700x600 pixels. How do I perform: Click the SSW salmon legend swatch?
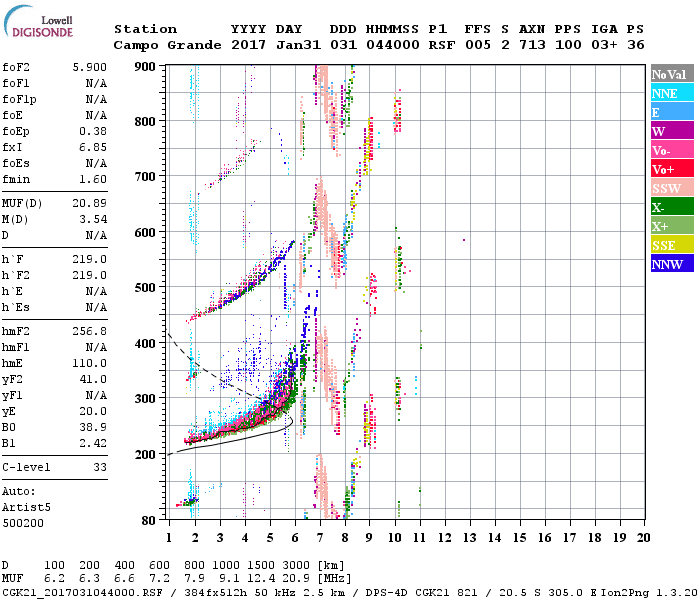pos(668,188)
